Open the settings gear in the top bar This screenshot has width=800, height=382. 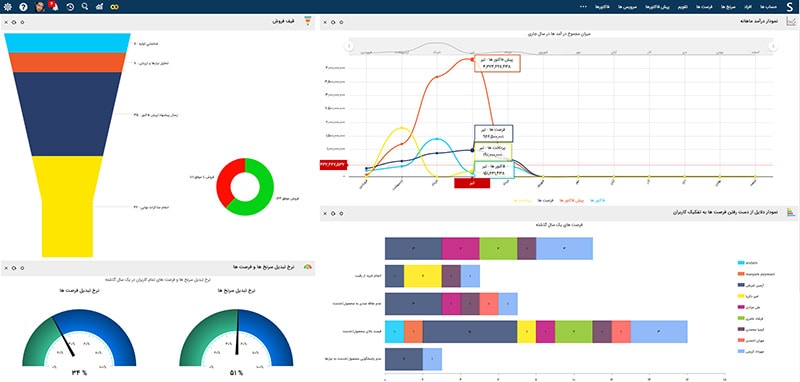pos(7,7)
